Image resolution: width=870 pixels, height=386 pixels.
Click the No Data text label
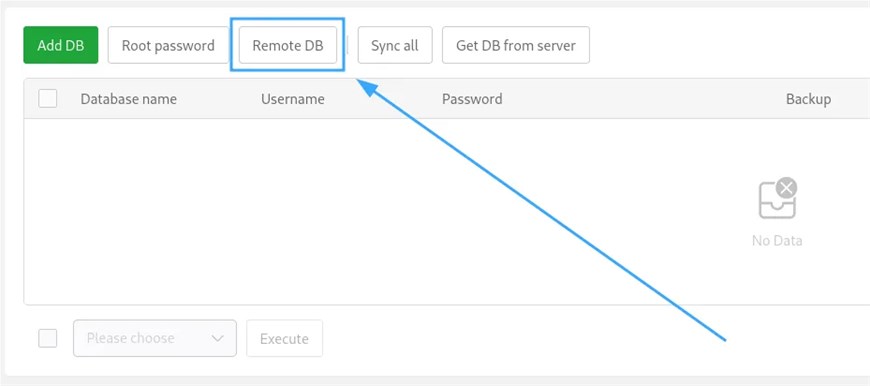coord(777,241)
